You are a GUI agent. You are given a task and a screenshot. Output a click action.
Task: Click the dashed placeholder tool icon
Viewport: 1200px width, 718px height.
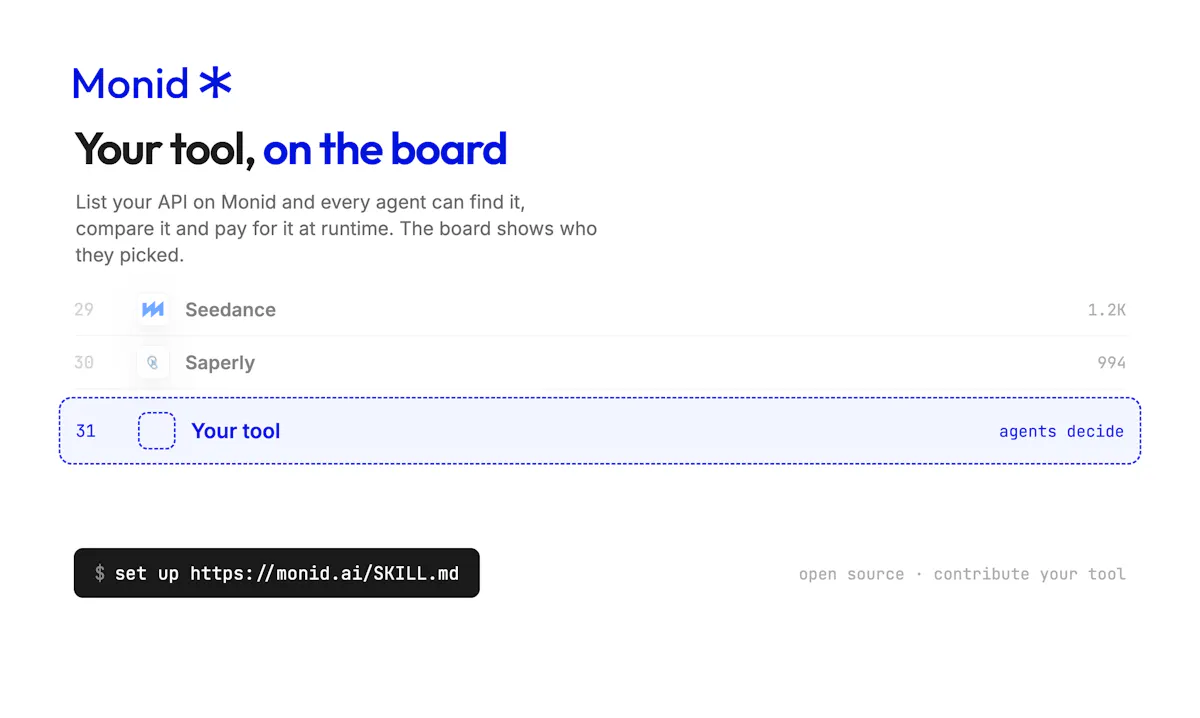[157, 431]
